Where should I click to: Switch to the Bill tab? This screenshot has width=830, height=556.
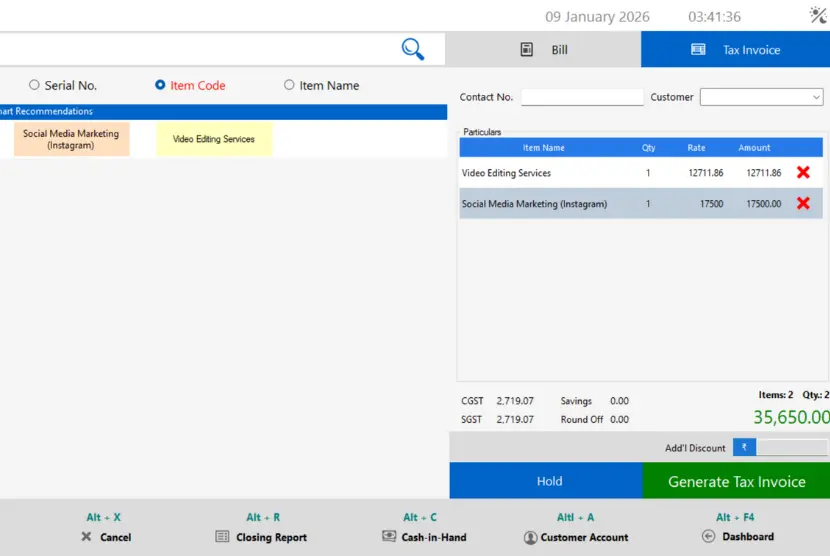coord(543,50)
